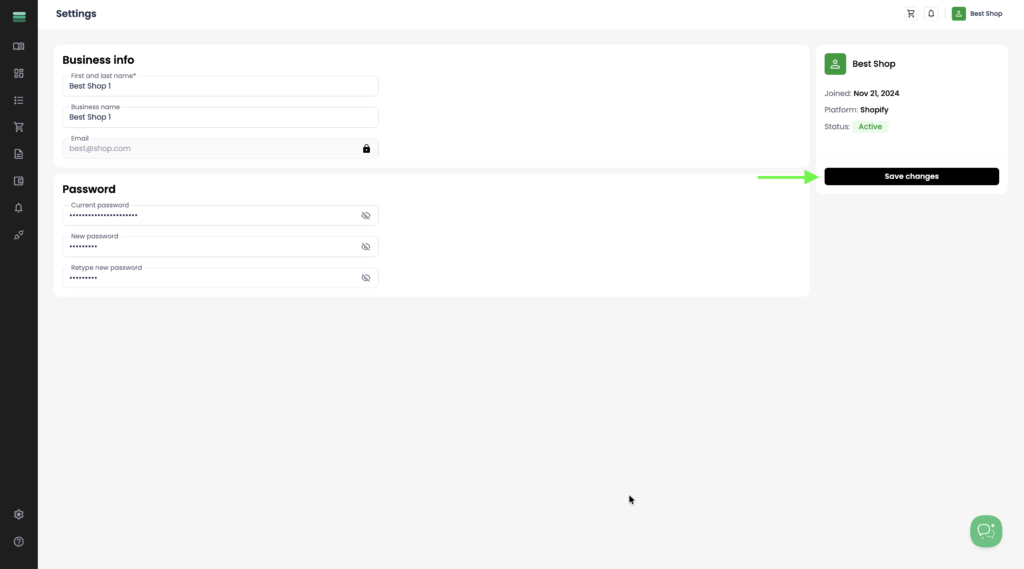Show the current password text
Viewport: 1024px width, 569px height.
[x=366, y=216]
